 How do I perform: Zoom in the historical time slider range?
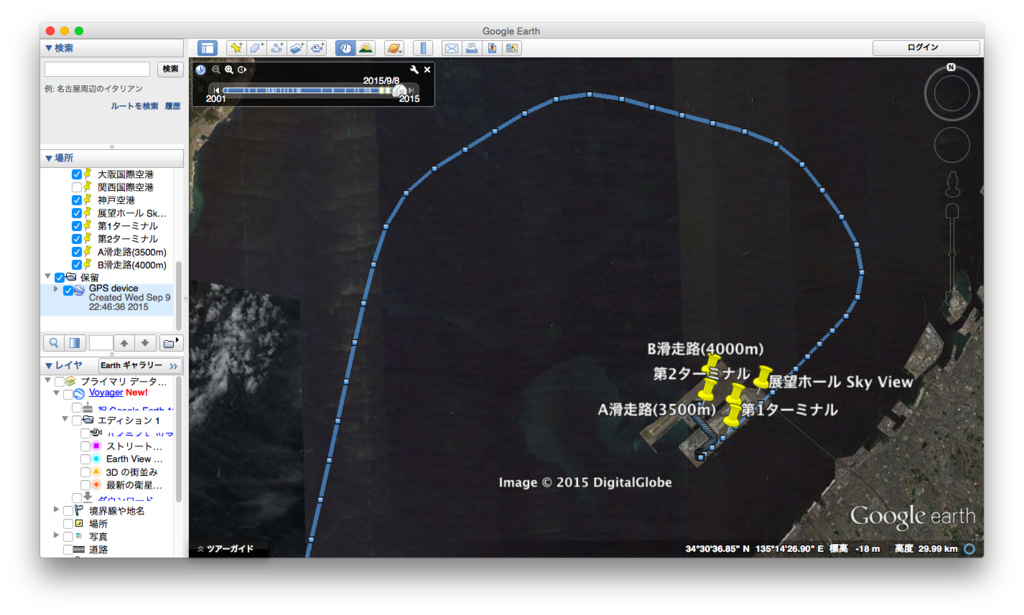(x=229, y=69)
